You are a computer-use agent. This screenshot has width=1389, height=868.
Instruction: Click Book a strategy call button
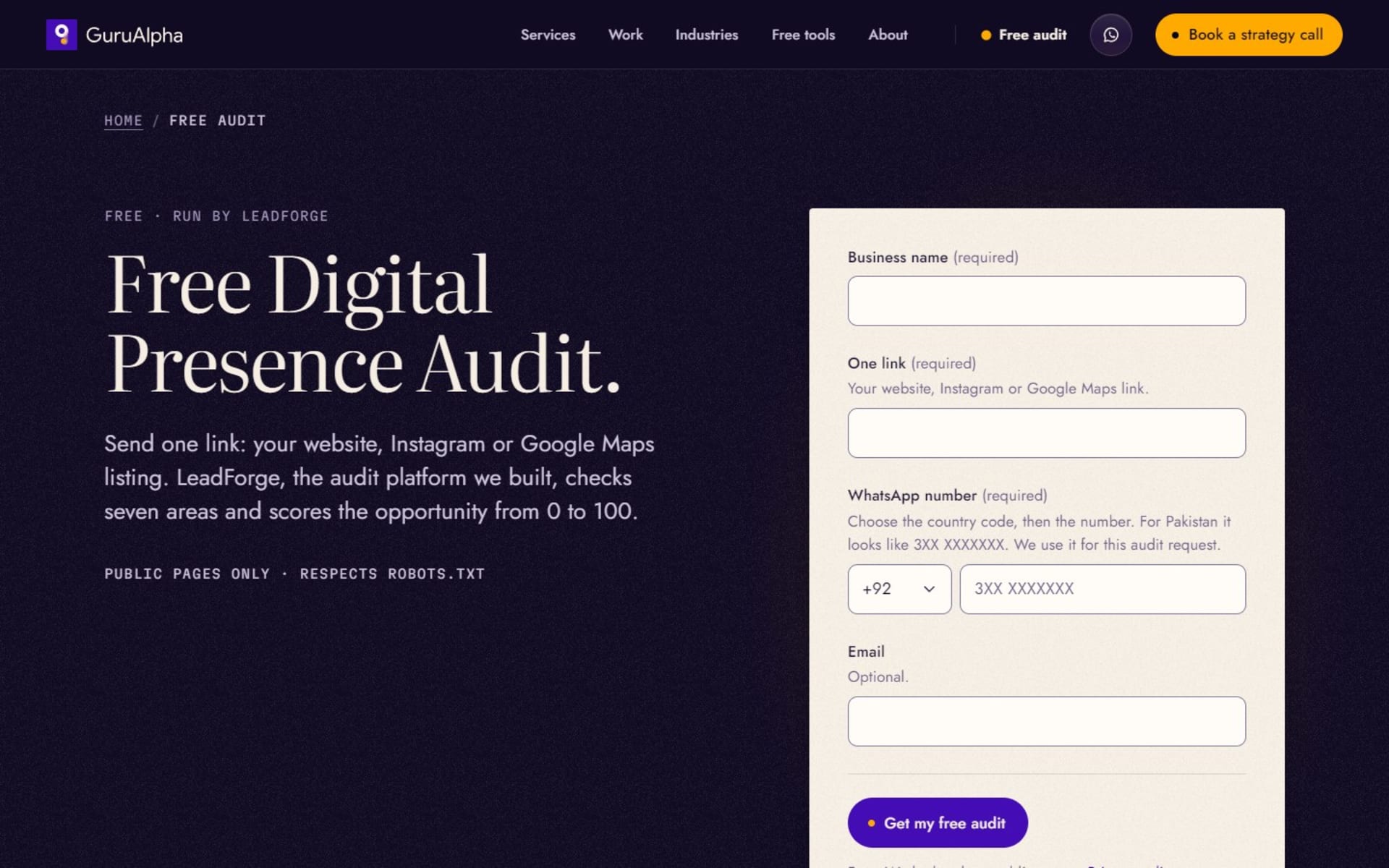(x=1249, y=35)
